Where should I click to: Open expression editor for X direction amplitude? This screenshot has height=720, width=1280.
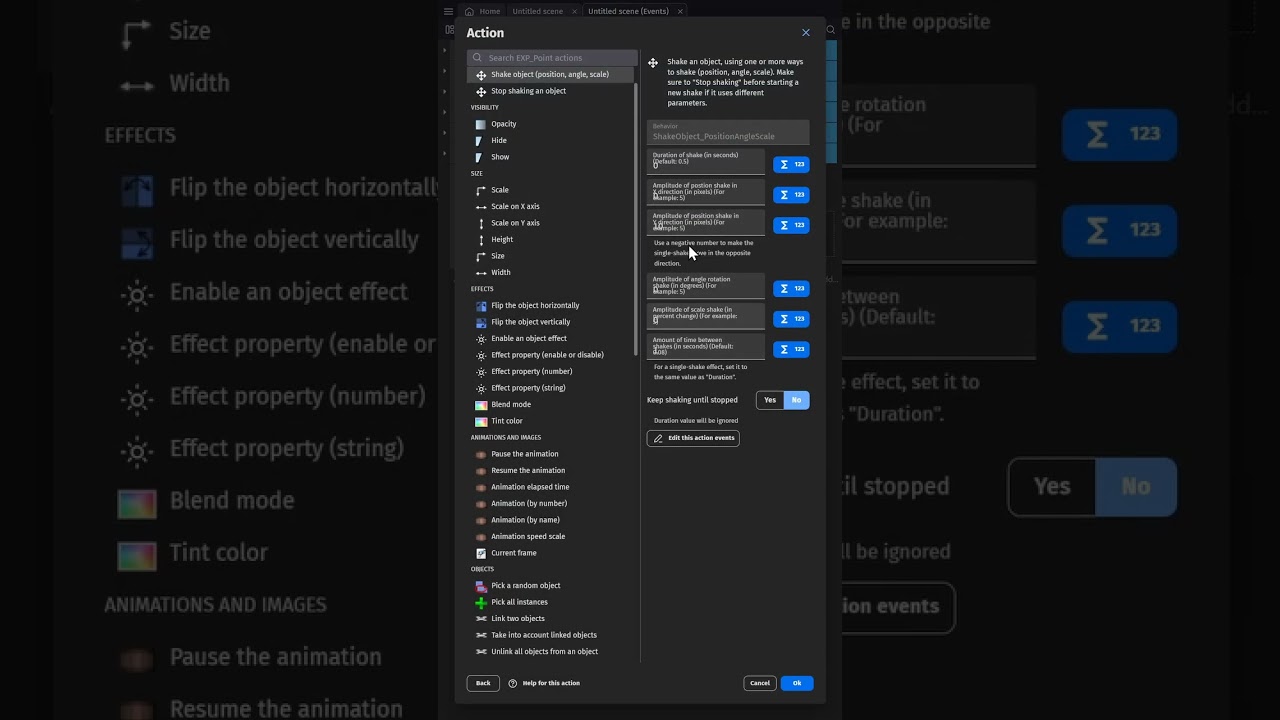pos(791,195)
